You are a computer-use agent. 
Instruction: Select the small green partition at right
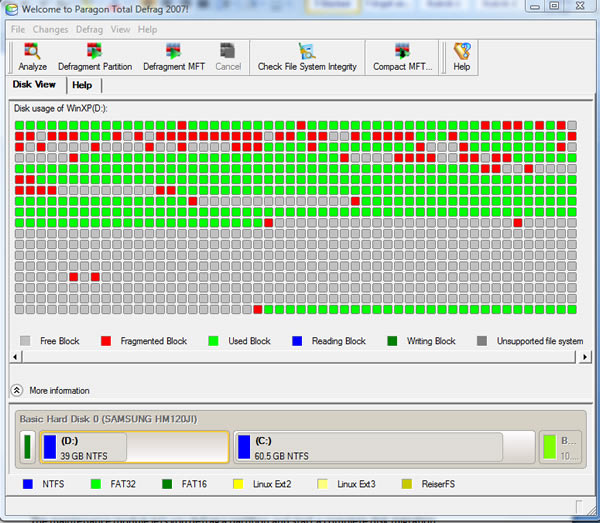tap(560, 447)
